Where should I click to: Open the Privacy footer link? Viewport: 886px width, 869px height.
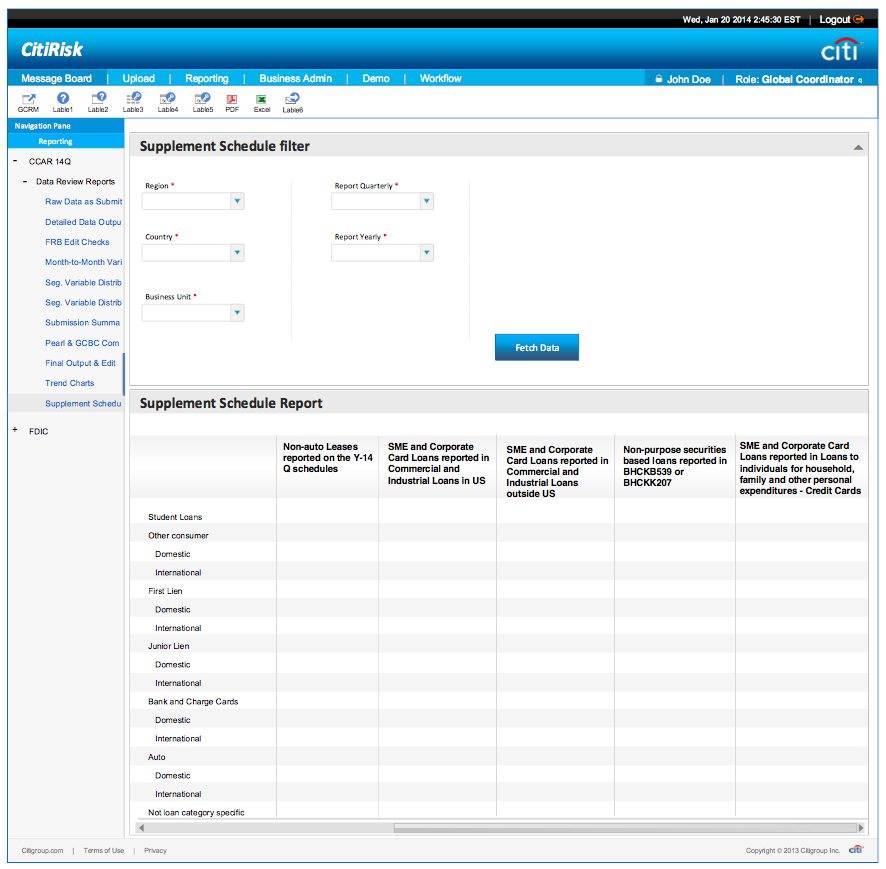tap(155, 850)
